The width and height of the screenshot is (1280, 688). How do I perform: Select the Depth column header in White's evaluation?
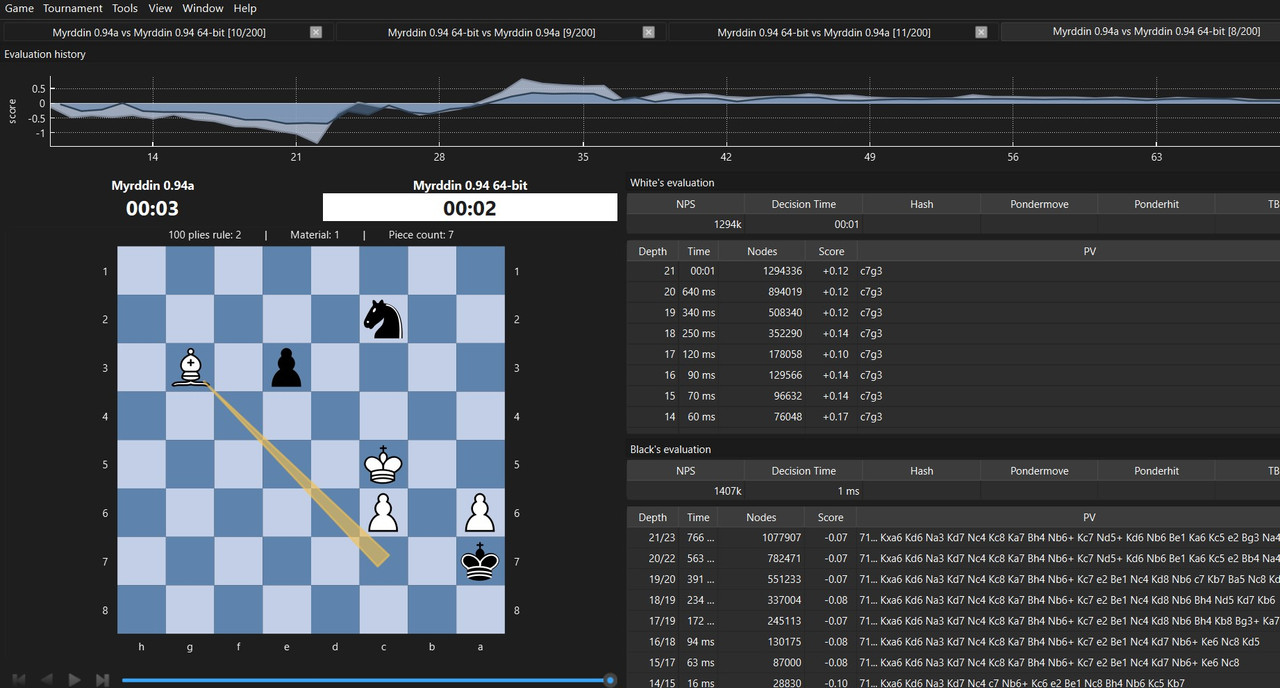[653, 251]
